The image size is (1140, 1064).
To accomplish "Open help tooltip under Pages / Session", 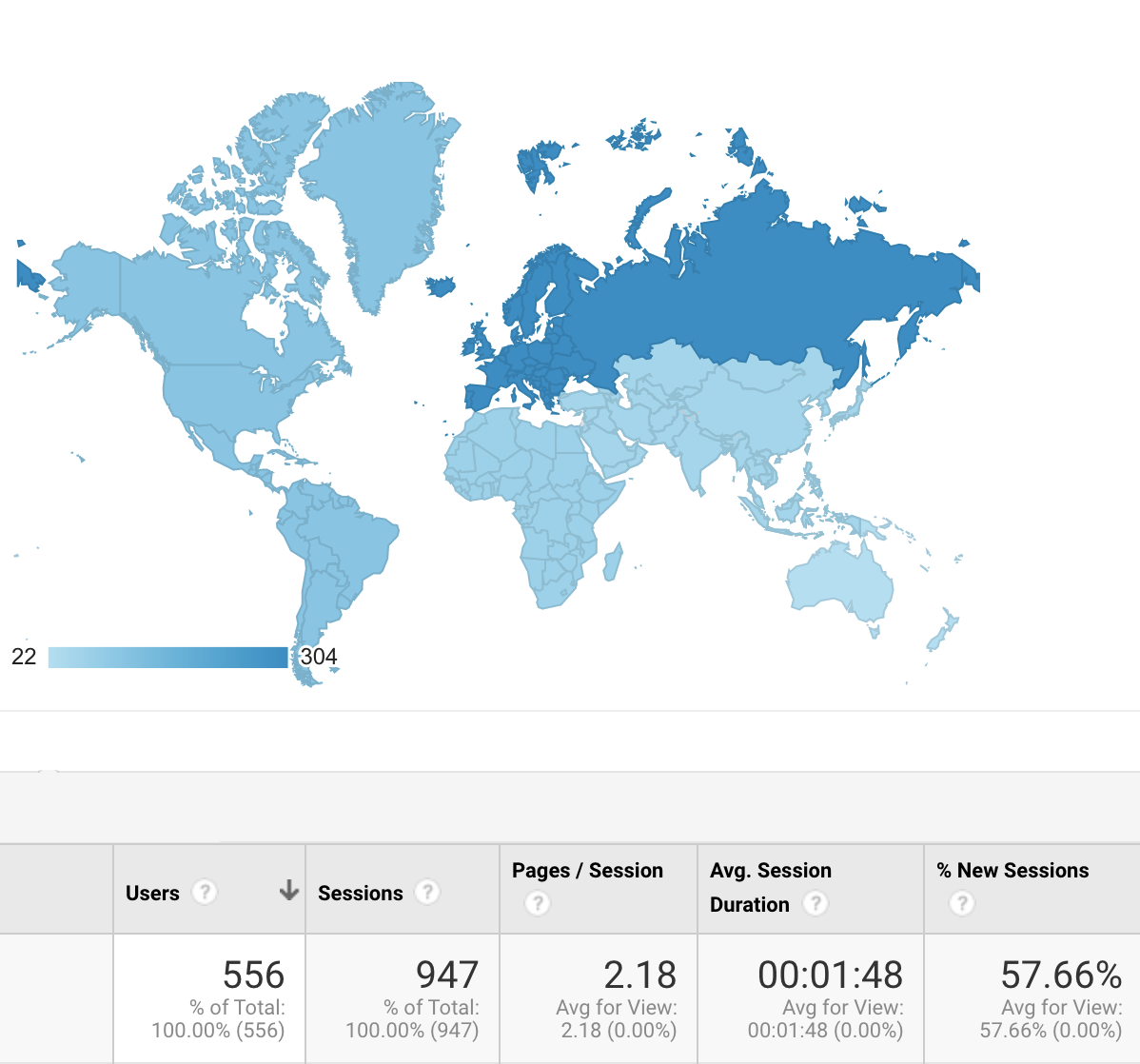I will tap(537, 903).
